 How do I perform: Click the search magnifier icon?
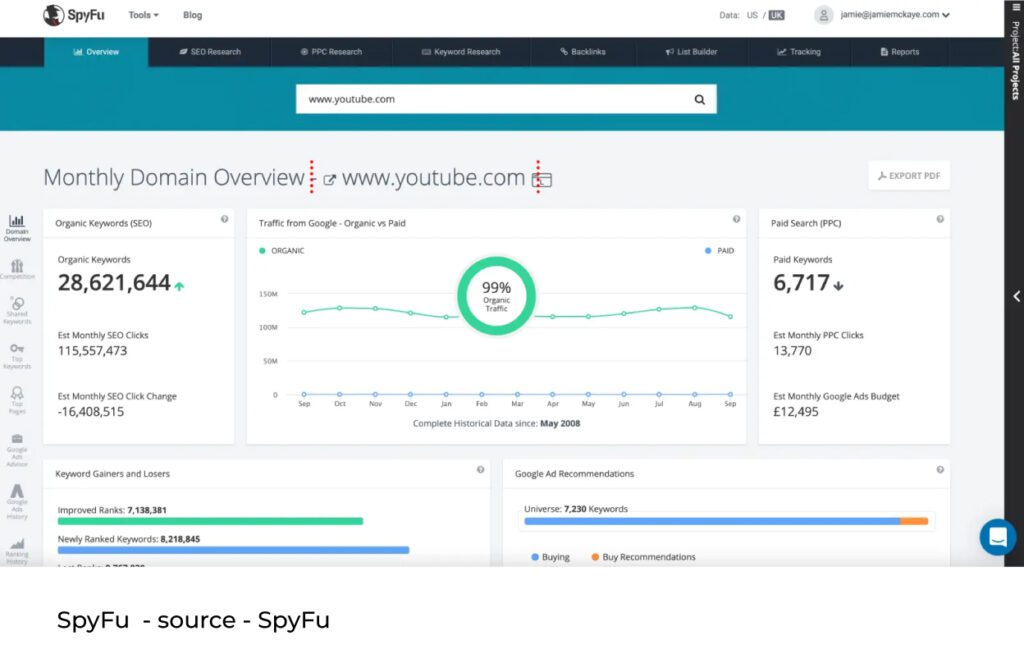pyautogui.click(x=699, y=99)
